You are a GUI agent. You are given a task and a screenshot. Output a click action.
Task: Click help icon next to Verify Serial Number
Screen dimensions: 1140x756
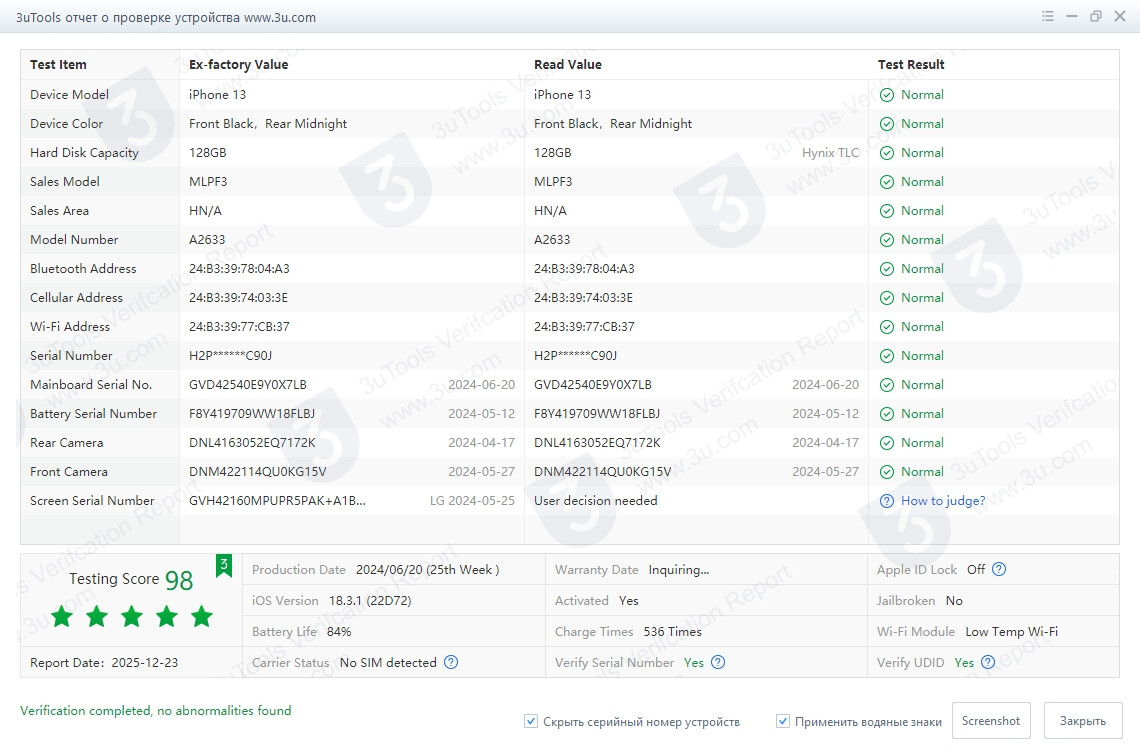click(x=717, y=662)
